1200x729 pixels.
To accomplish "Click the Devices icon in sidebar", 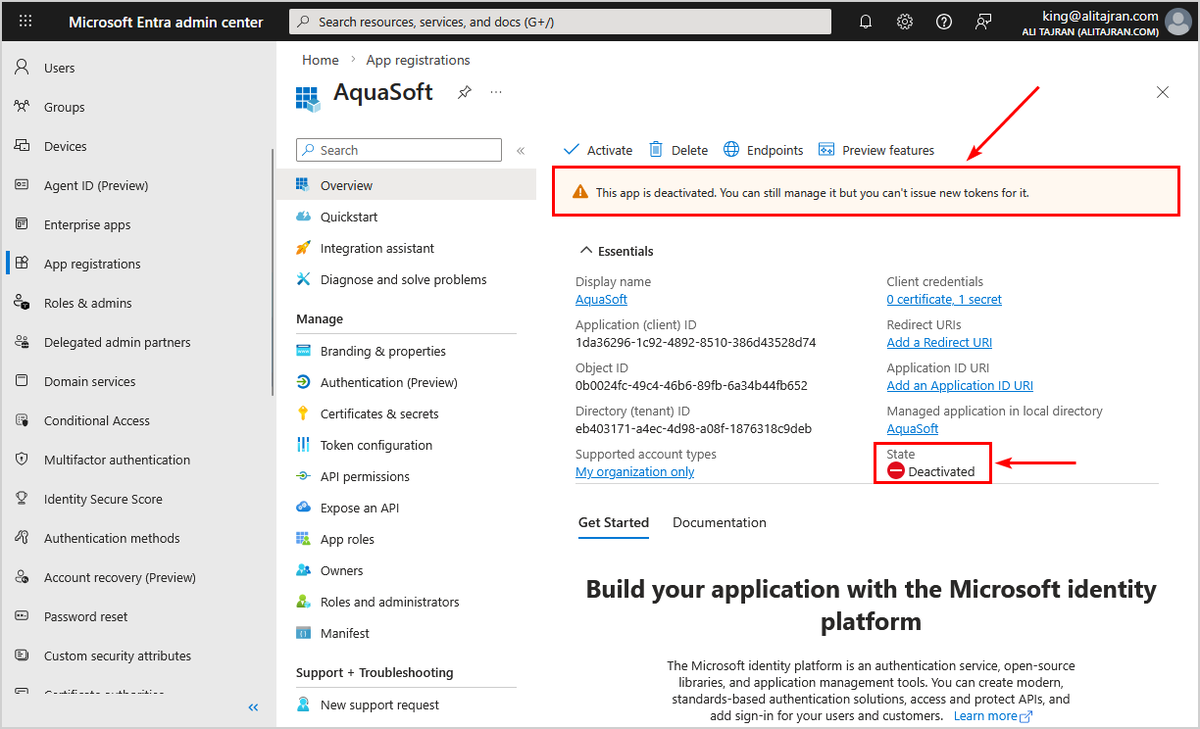I will coord(22,146).
